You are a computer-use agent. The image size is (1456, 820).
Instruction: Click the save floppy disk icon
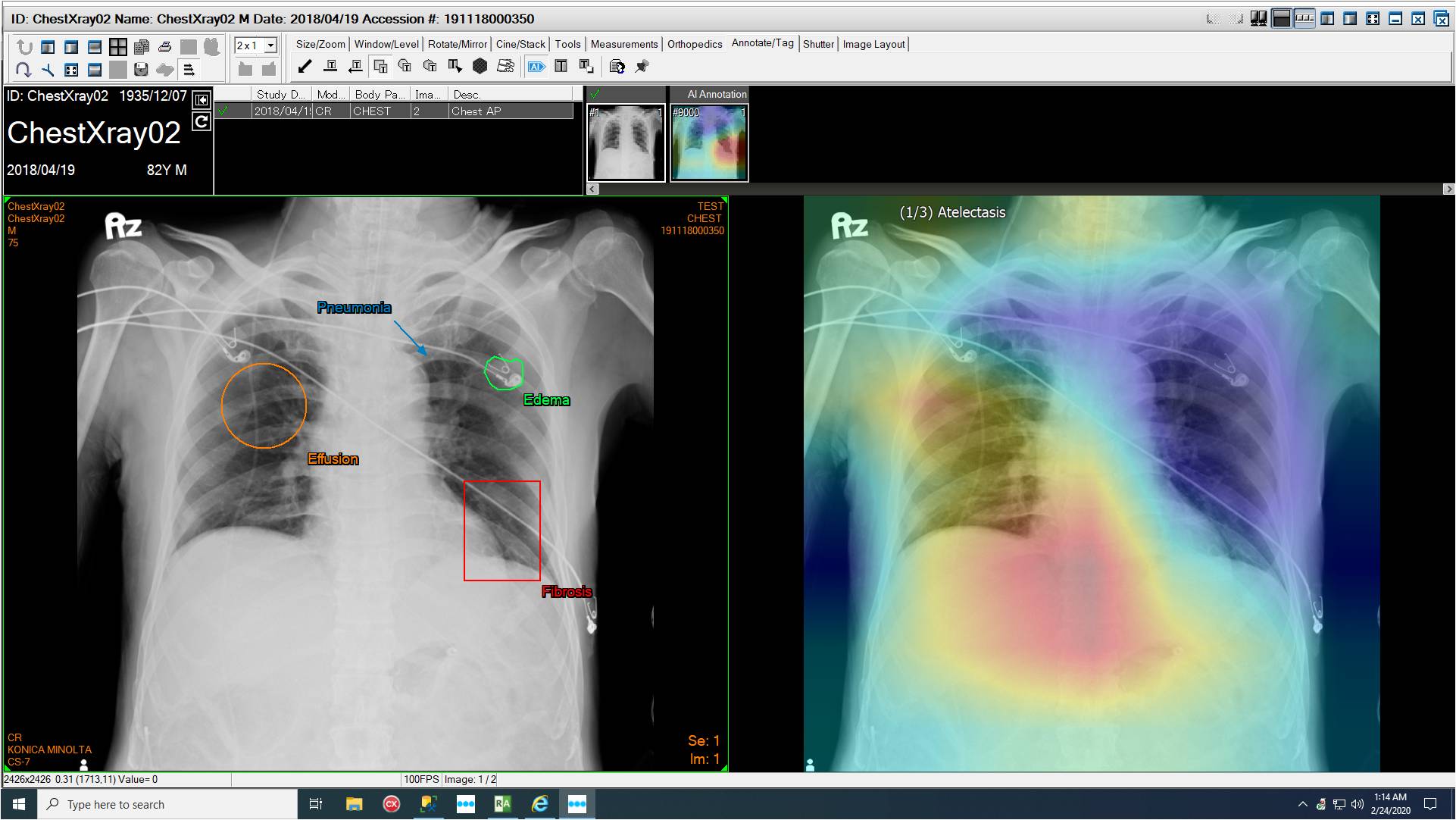click(x=141, y=70)
